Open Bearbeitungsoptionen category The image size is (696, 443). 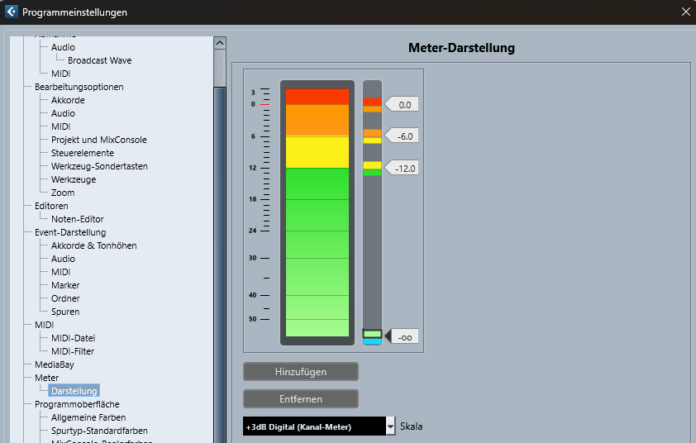pyautogui.click(x=79, y=87)
